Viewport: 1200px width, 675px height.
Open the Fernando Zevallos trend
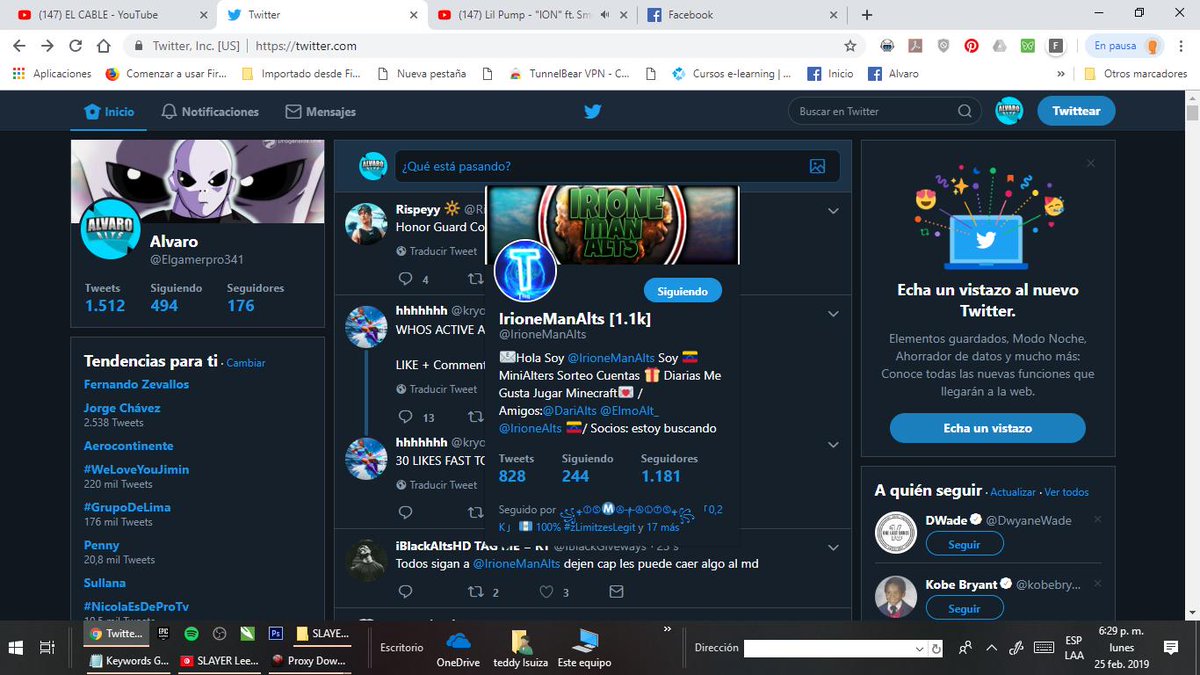pos(136,384)
